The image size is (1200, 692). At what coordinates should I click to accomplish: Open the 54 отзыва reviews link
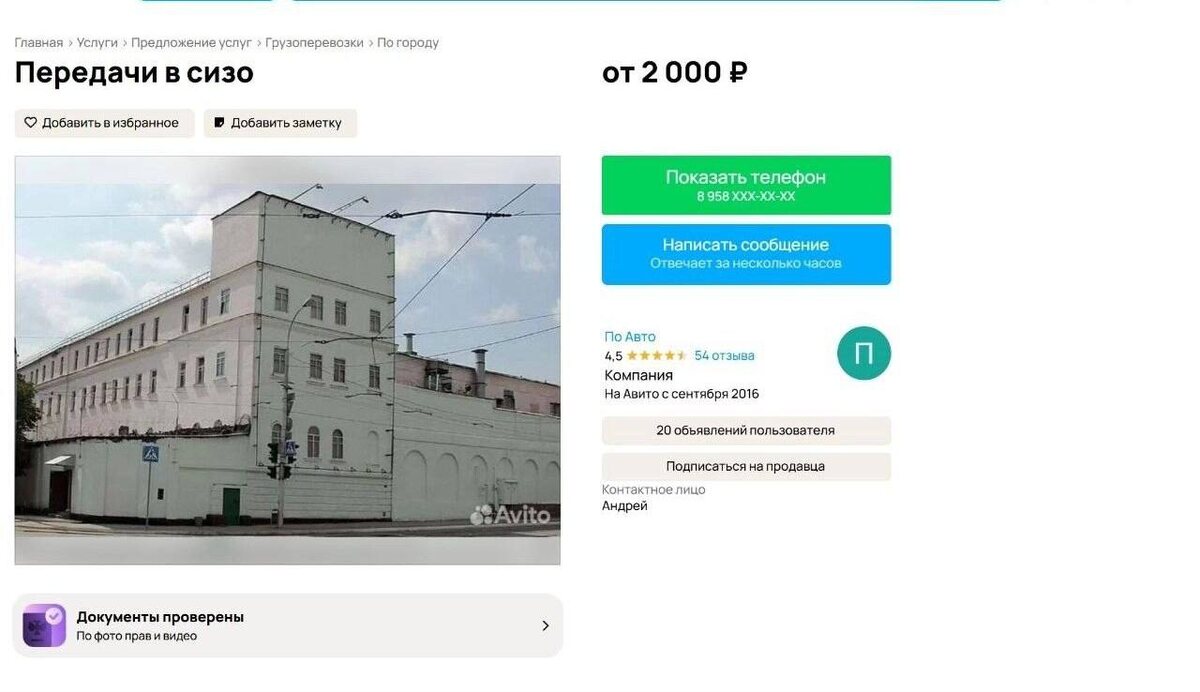click(725, 356)
